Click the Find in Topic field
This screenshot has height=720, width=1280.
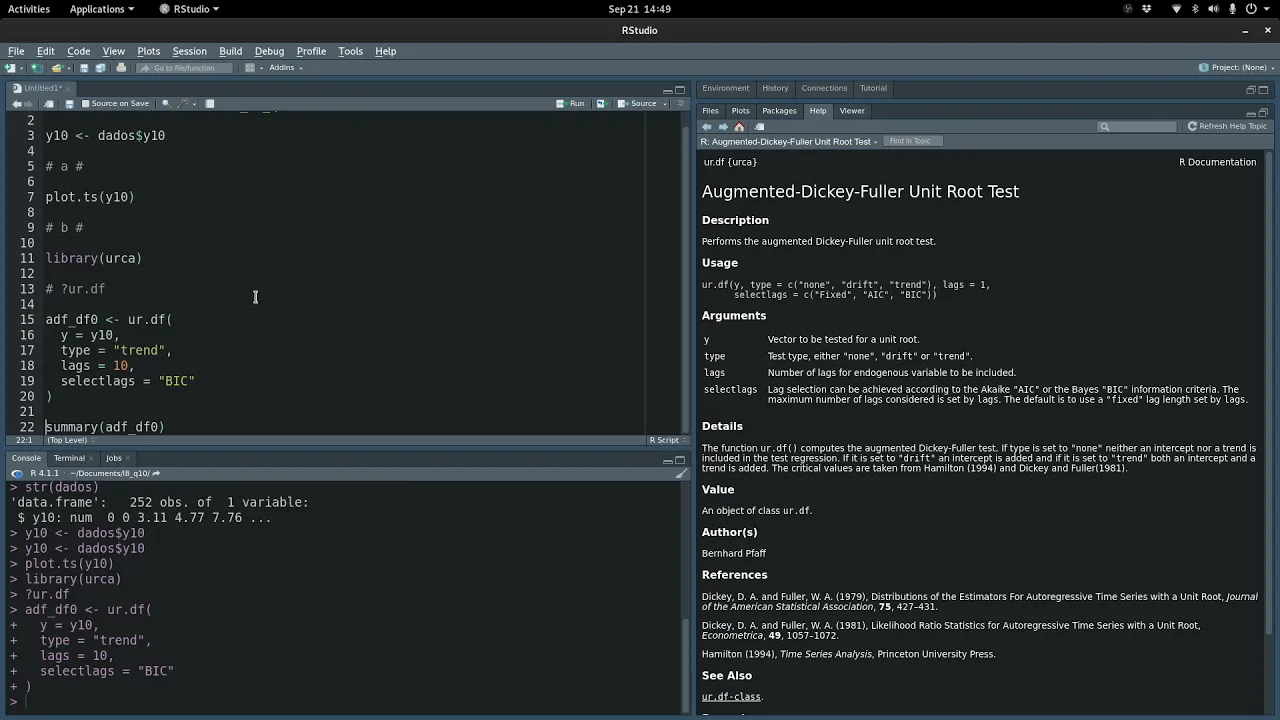913,141
